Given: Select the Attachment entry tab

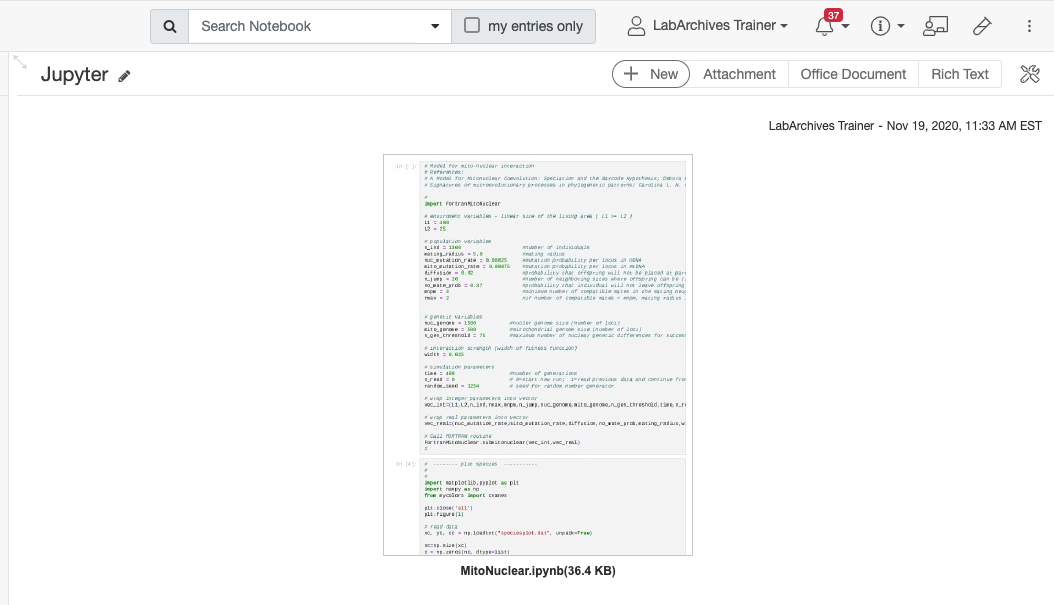Looking at the screenshot, I should (739, 74).
